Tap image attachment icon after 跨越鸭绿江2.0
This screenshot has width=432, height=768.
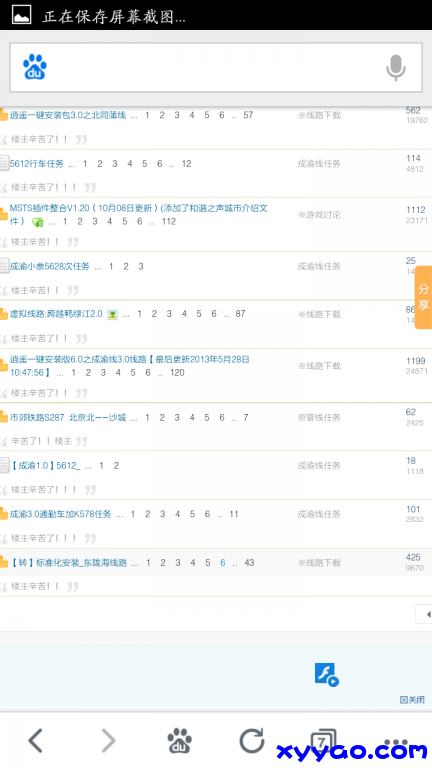[113, 314]
